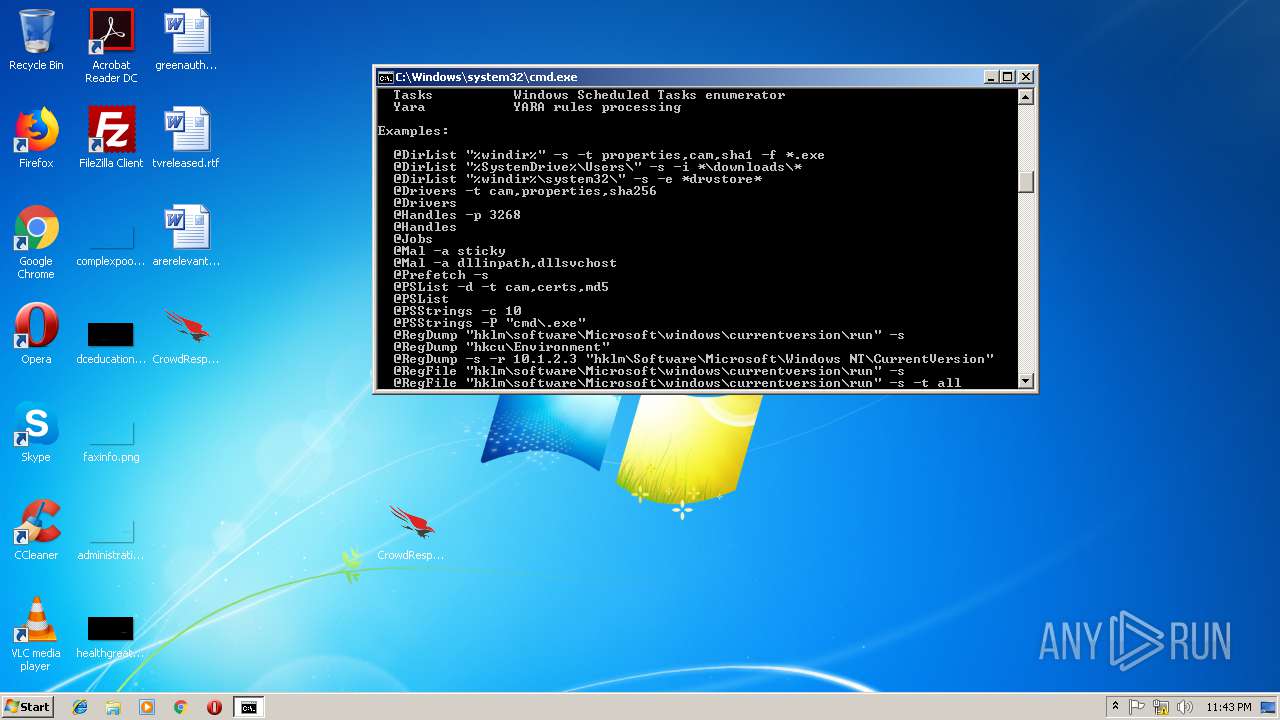Select the arerelevant Word document
Viewport: 1280px width, 720px height.
(186, 236)
